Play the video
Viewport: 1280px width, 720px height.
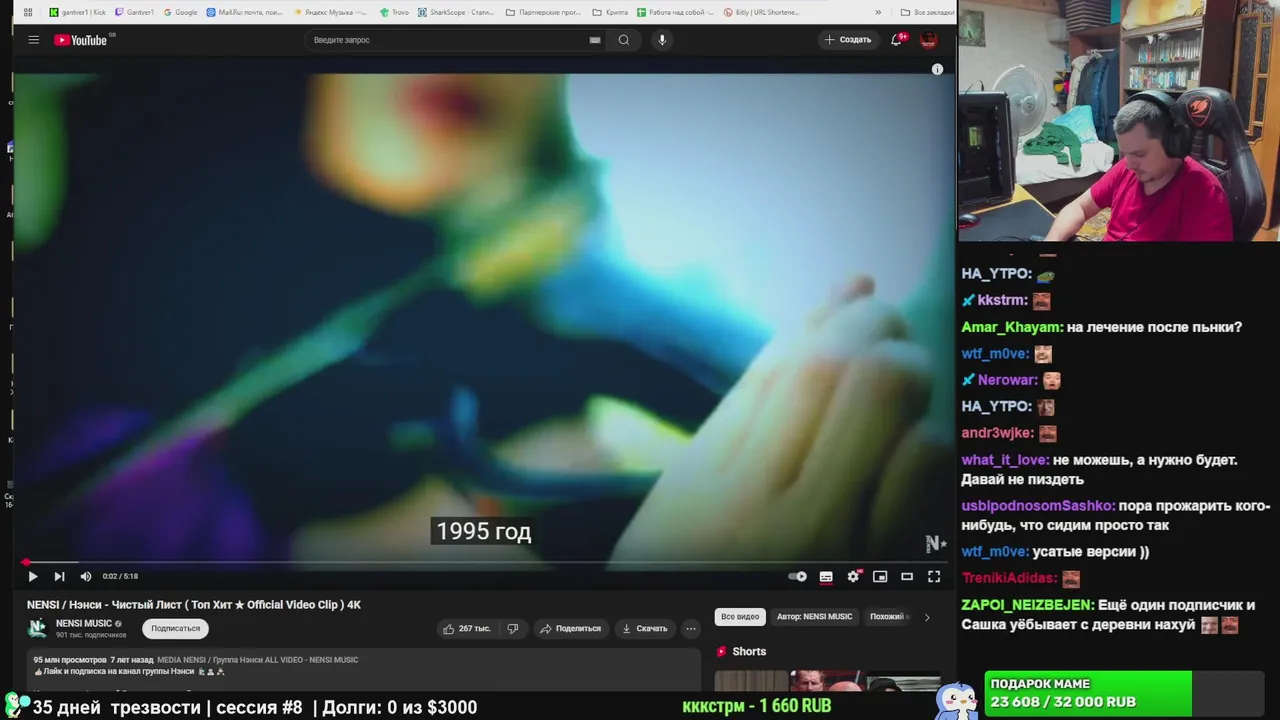[x=32, y=576]
